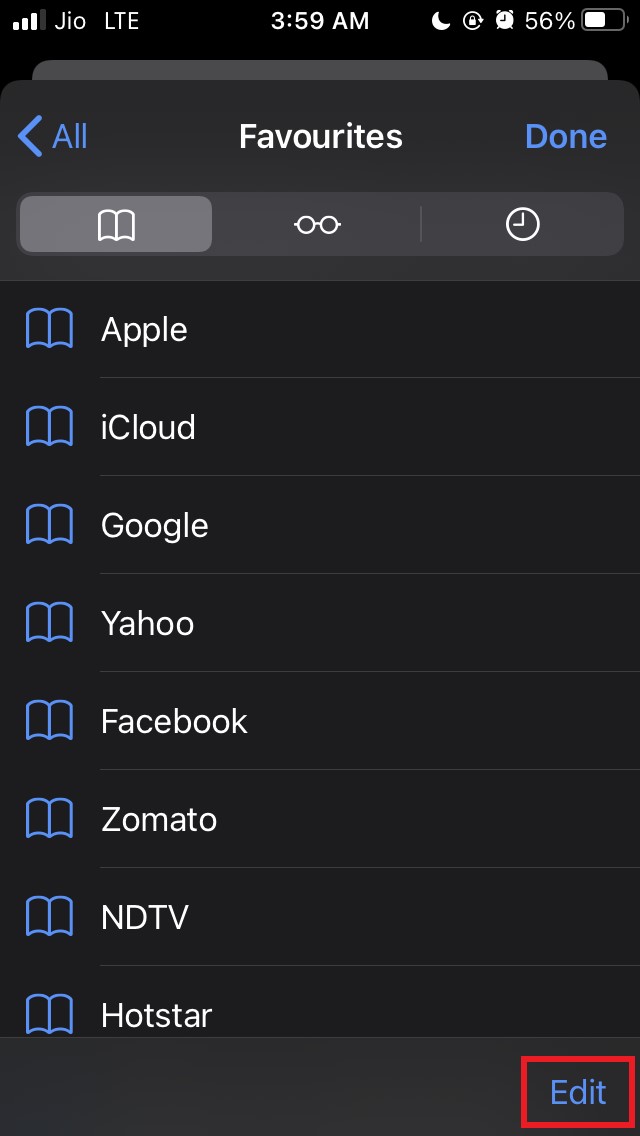
Task: Open the Bookmarks tab icon
Action: click(115, 224)
